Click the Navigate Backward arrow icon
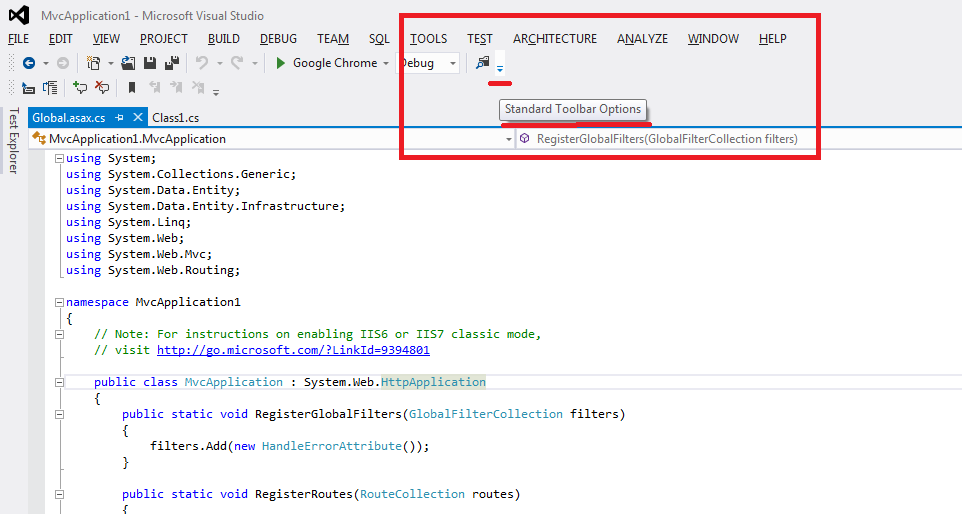Image resolution: width=962 pixels, height=514 pixels. click(x=29, y=63)
